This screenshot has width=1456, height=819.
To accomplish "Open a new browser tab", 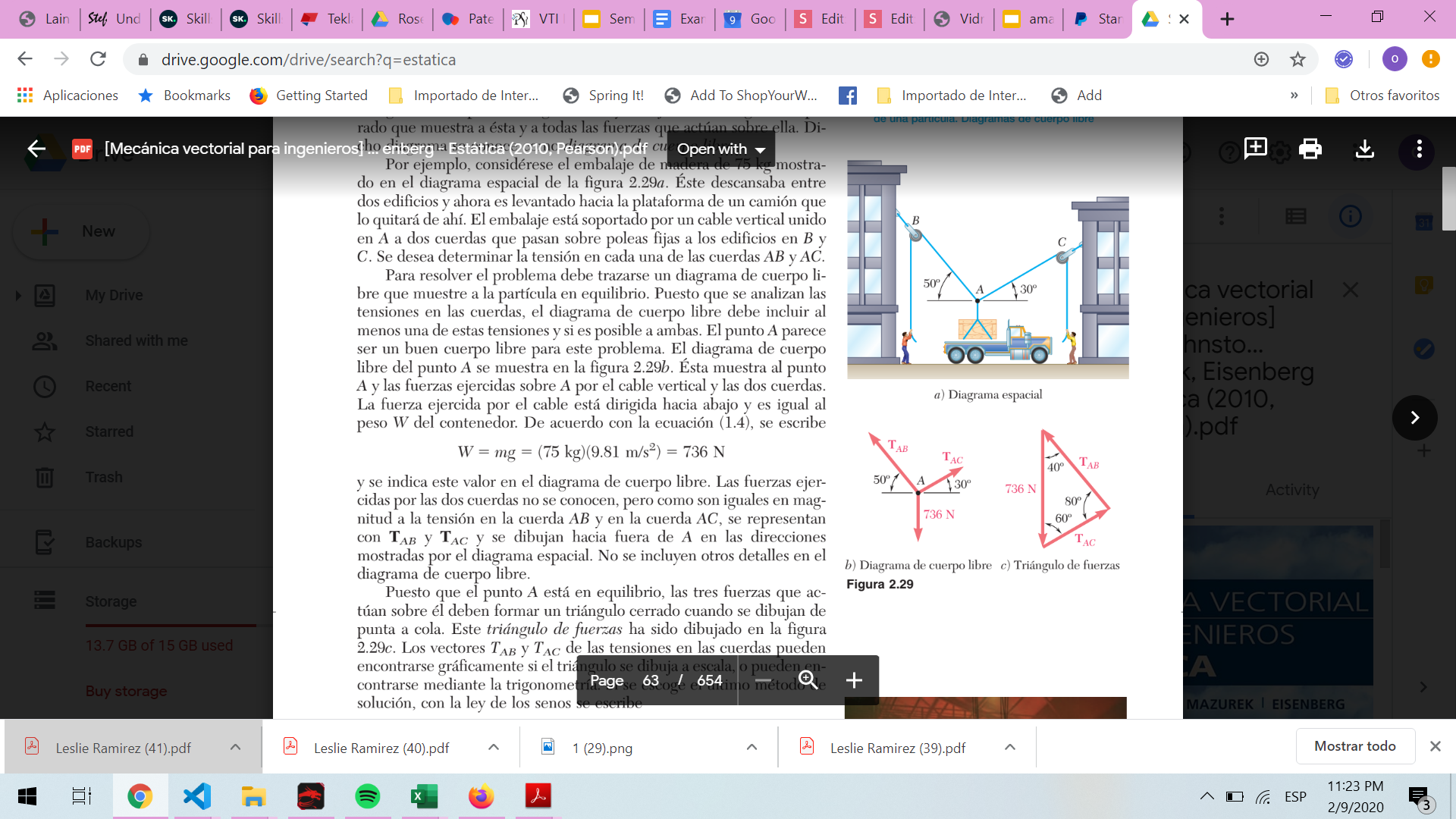I will pyautogui.click(x=1227, y=19).
